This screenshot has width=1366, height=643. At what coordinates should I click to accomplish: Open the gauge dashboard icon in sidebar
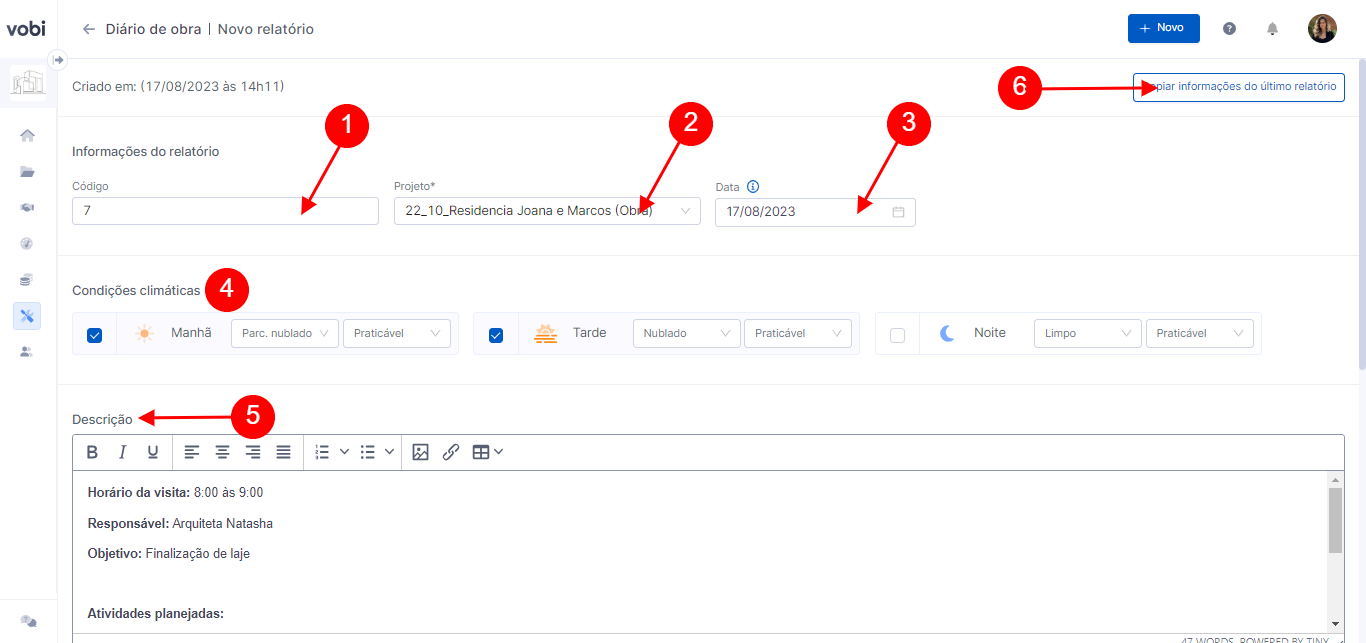pos(28,243)
